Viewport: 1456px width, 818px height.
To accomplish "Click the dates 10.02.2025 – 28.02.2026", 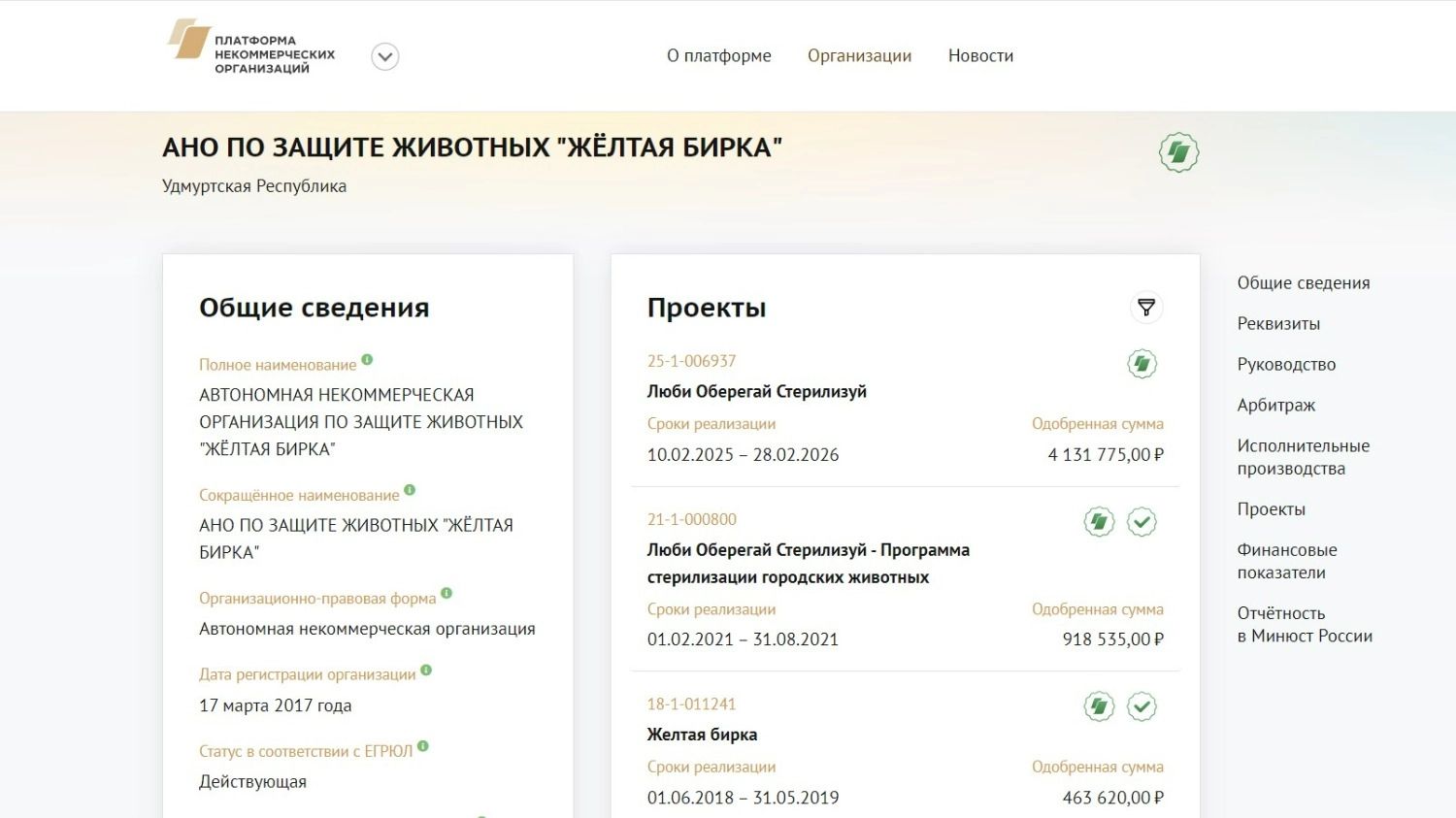I will (x=744, y=454).
